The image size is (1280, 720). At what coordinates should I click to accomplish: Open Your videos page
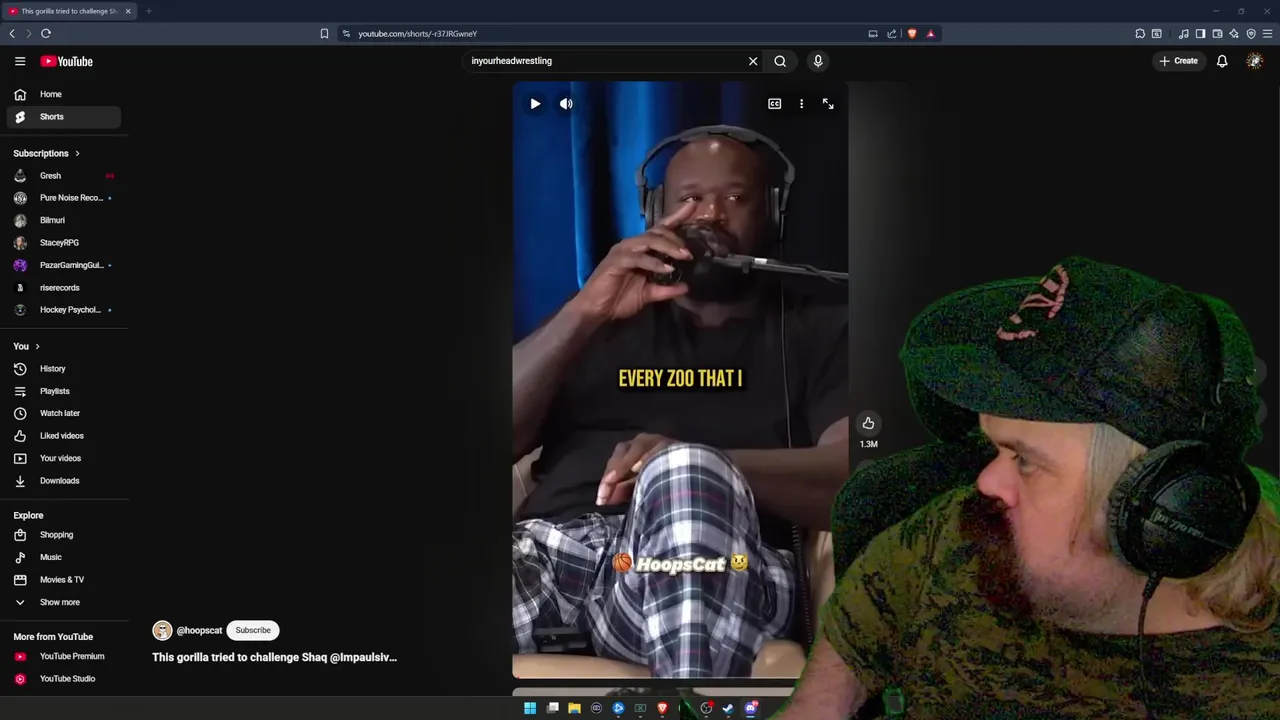click(64, 458)
